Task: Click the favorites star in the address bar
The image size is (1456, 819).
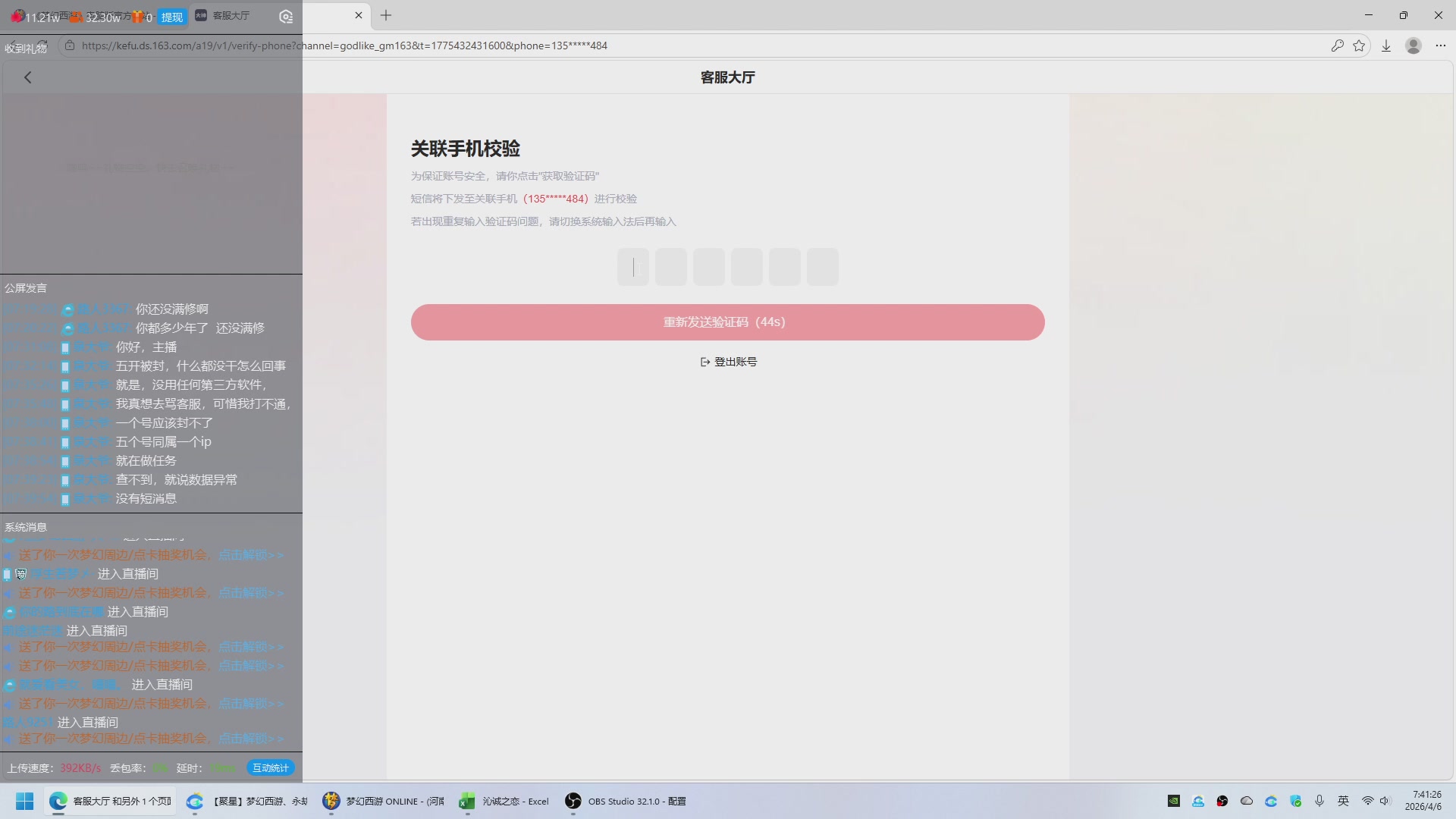Action: (1360, 45)
